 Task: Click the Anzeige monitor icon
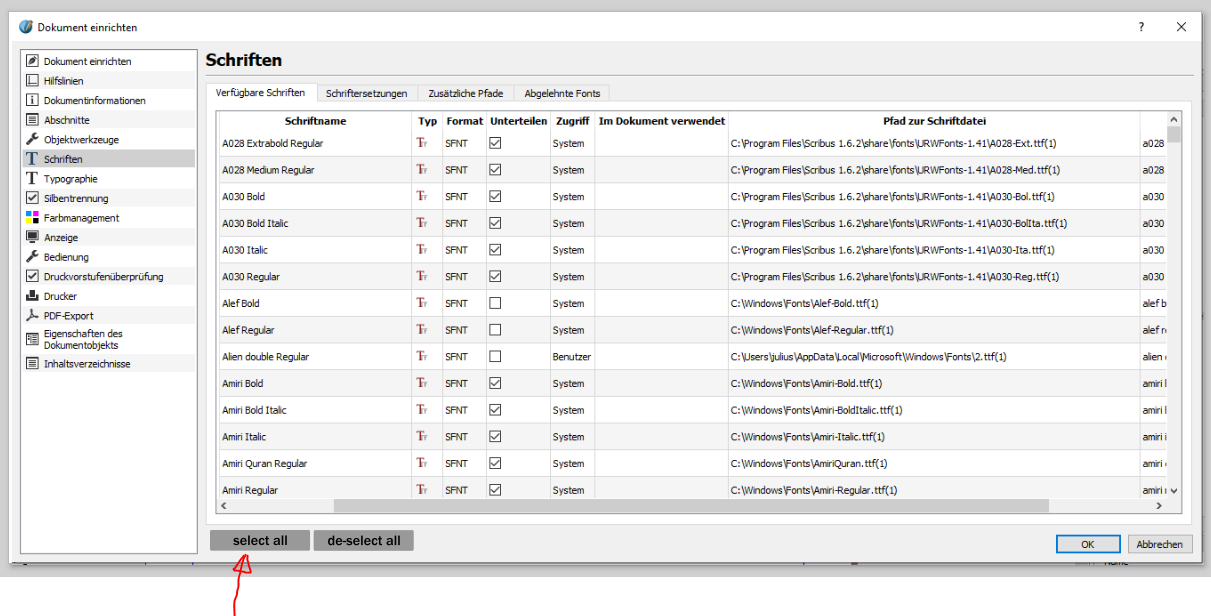(x=32, y=237)
